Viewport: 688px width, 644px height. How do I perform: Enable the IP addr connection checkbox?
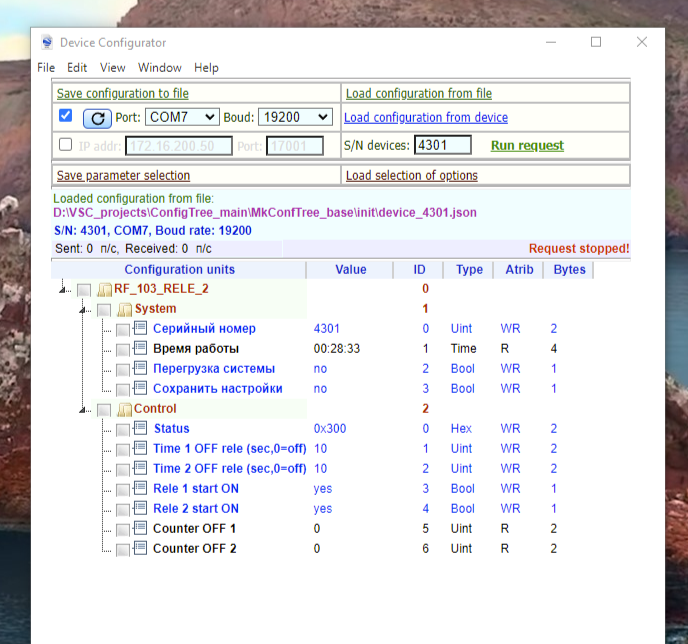(65, 144)
